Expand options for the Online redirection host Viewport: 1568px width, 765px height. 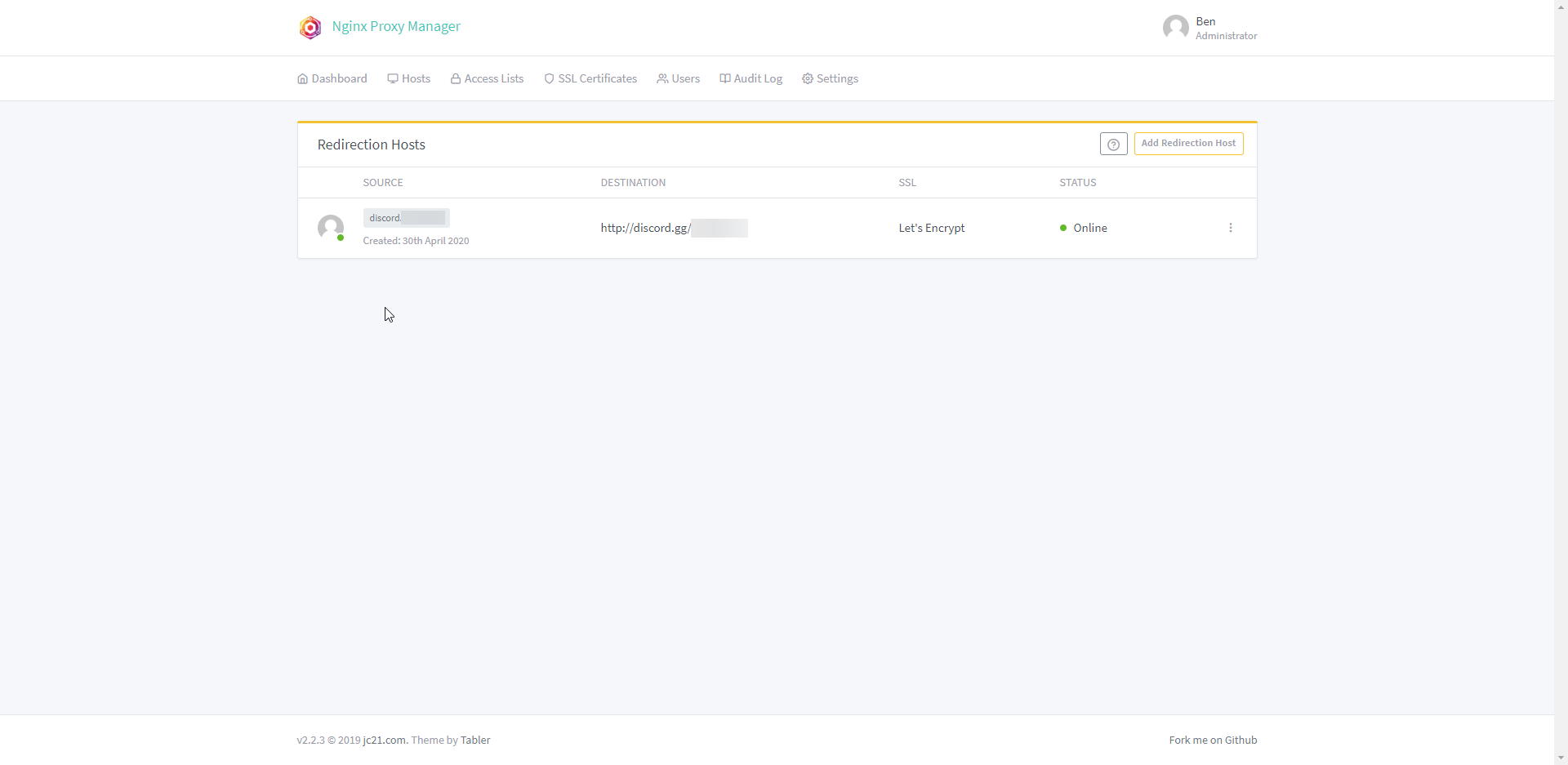coord(1231,228)
